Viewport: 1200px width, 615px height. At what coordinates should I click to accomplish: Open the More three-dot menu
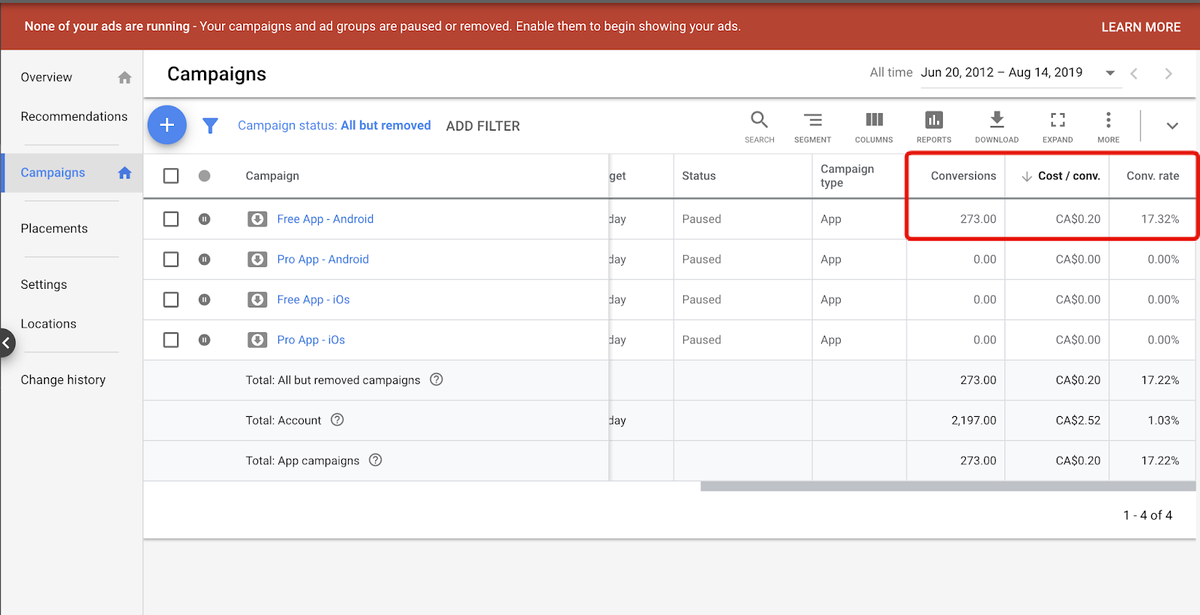[x=1108, y=126]
